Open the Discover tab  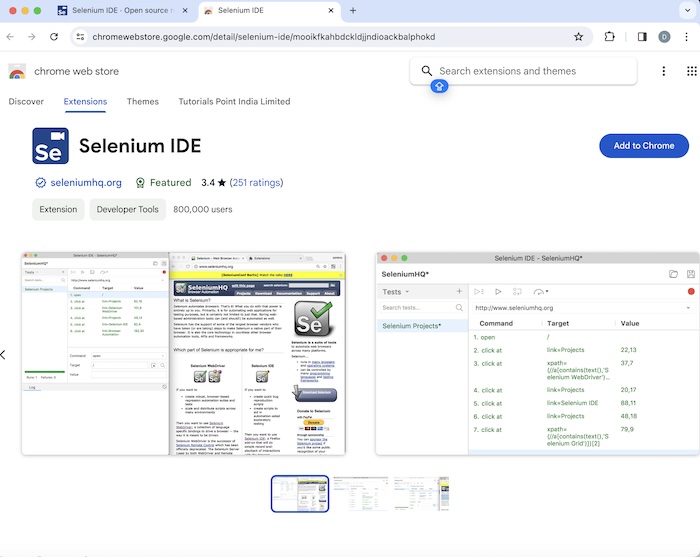tap(26, 101)
